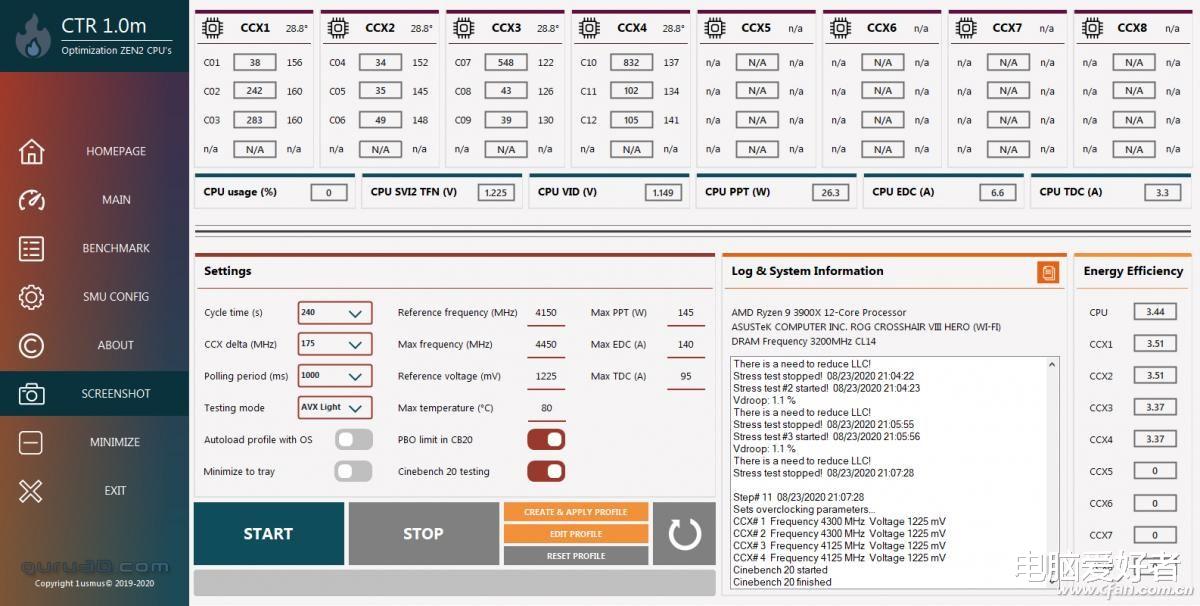Click the circular refresh arrow button
The image size is (1200, 606).
[685, 533]
